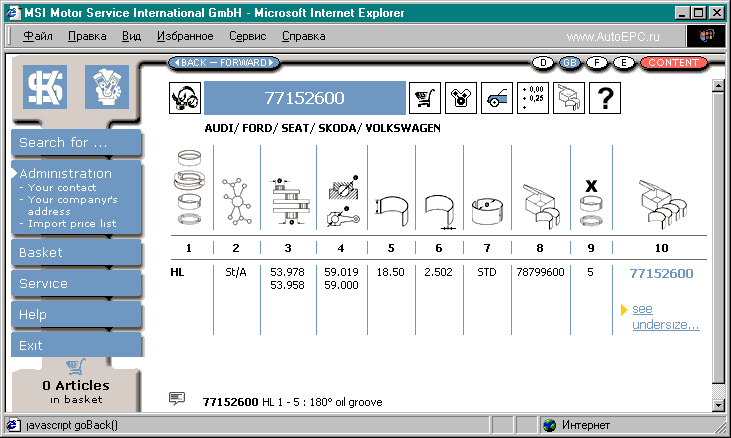Click the Windows flag logo in menu bar
731x438 pixels.
(706, 36)
